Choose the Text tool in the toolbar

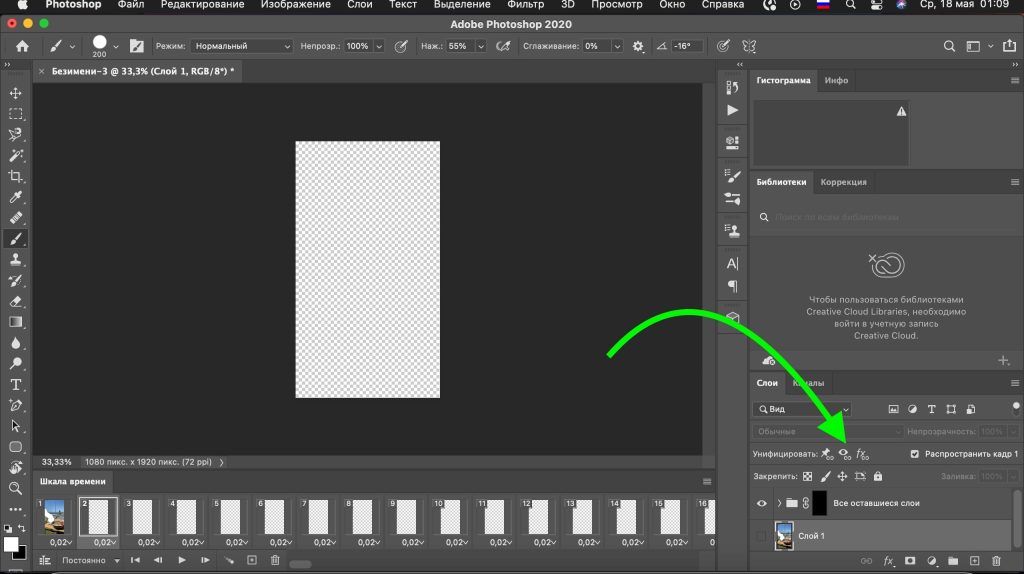(x=16, y=385)
